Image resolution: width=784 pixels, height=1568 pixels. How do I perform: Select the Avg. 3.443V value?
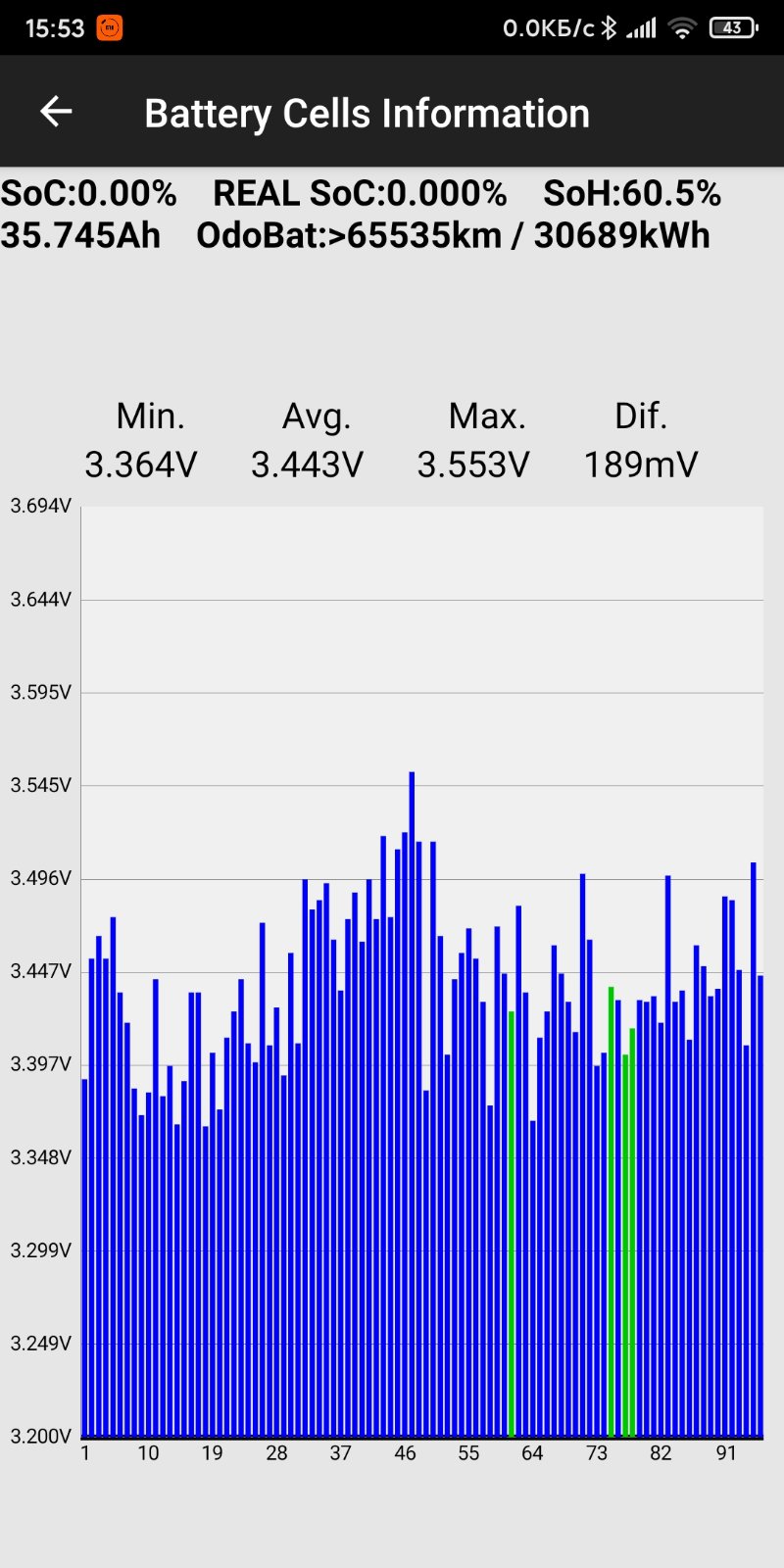tap(307, 464)
